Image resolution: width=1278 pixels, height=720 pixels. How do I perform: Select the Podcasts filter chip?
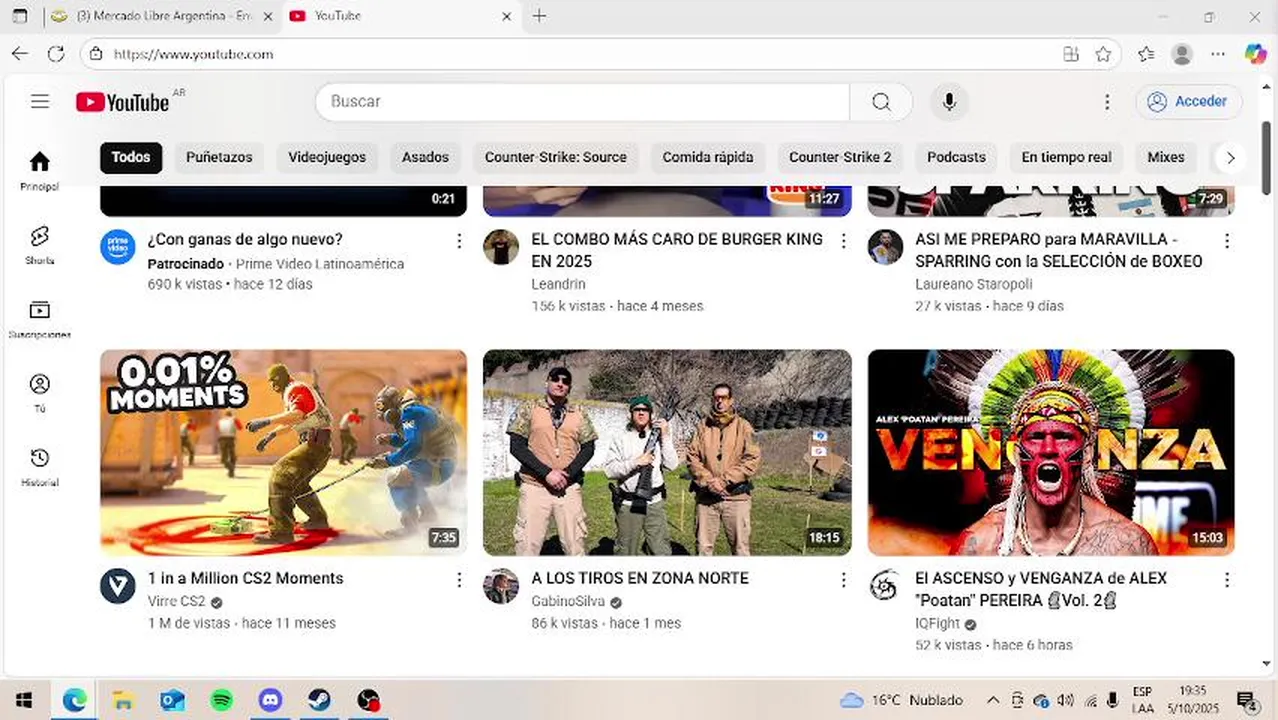click(956, 157)
